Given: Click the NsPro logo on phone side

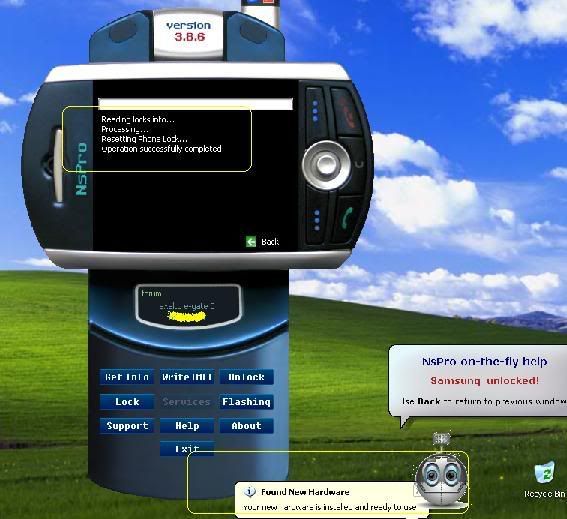Looking at the screenshot, I should pyautogui.click(x=81, y=169).
